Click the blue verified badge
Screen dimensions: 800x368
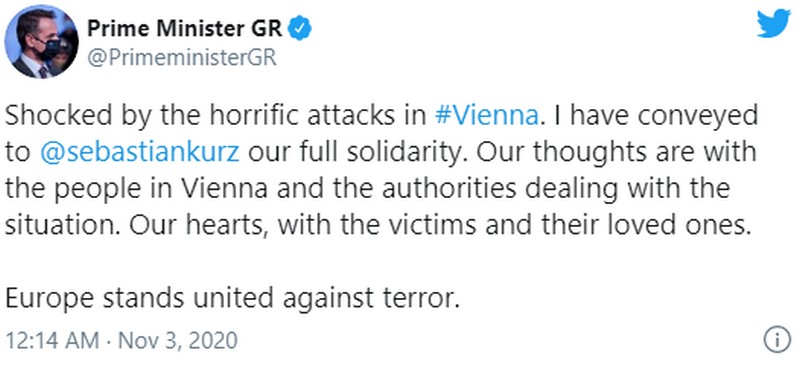(x=300, y=30)
